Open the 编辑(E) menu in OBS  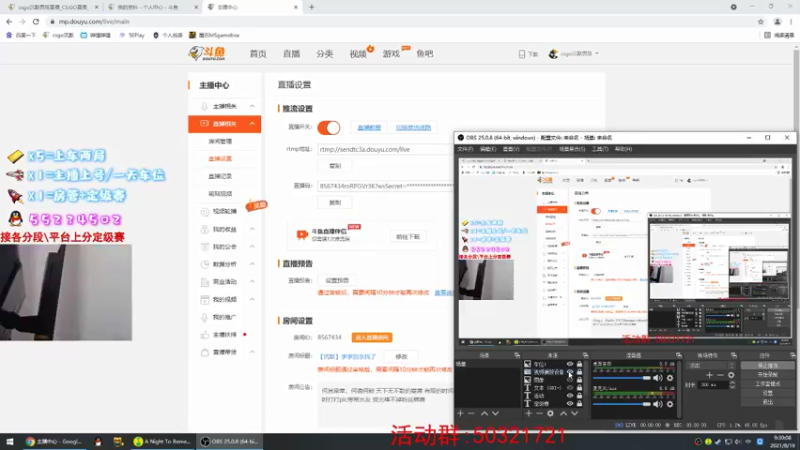click(488, 149)
